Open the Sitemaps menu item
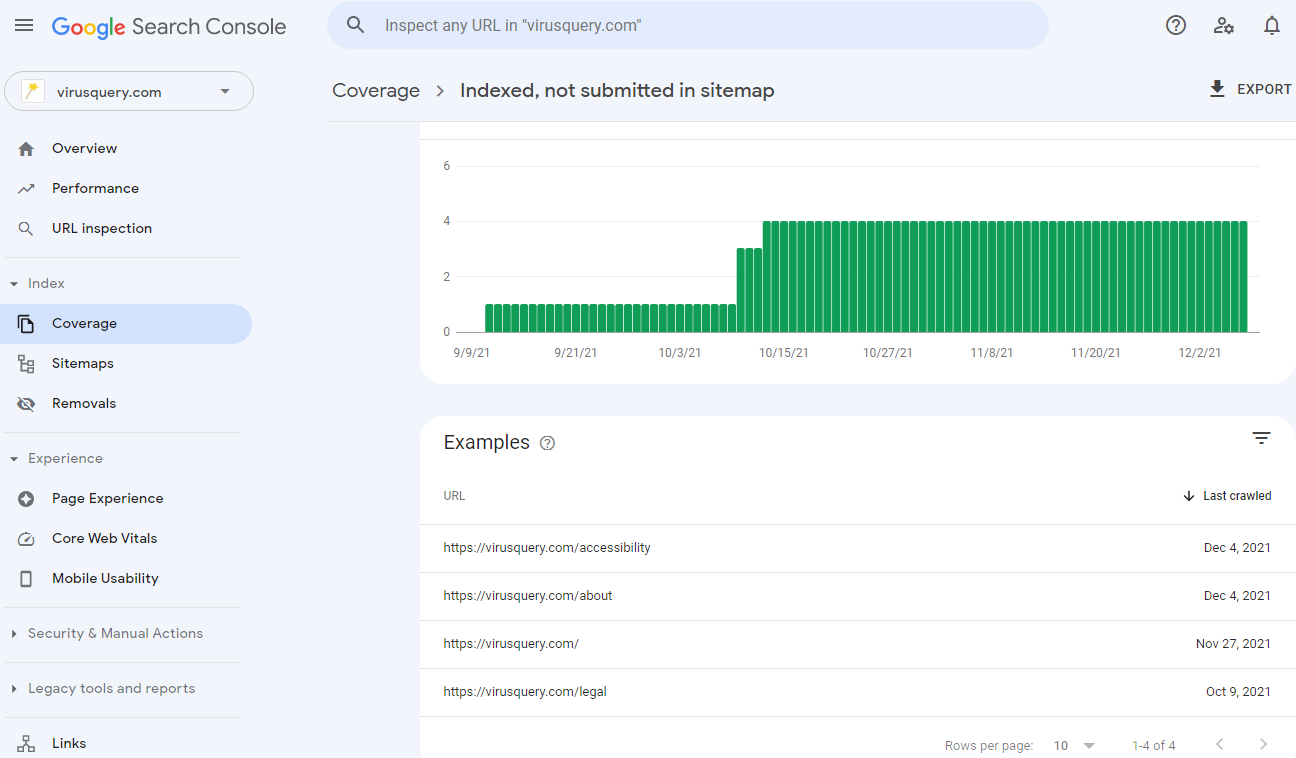Screen dimensions: 1296x758 126,364
